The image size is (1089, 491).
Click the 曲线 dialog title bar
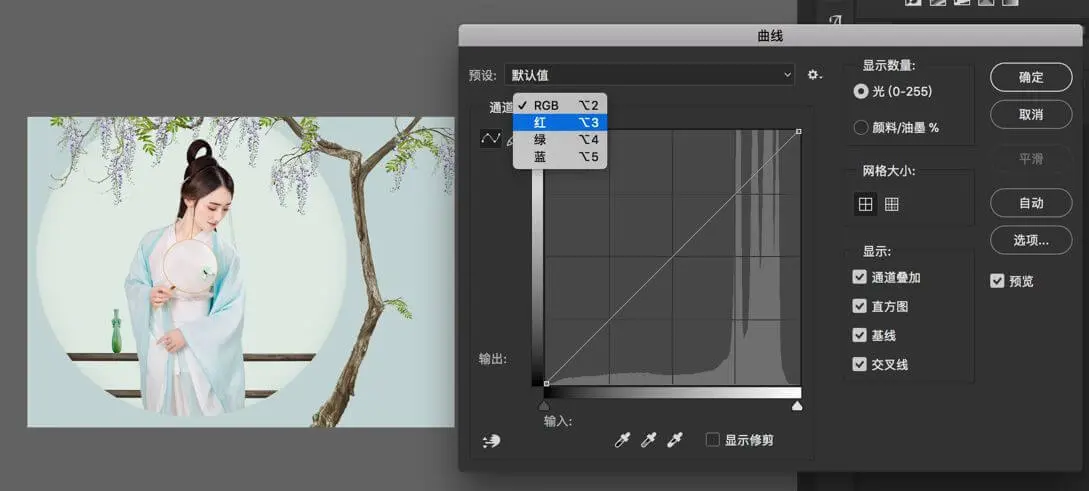(770, 35)
